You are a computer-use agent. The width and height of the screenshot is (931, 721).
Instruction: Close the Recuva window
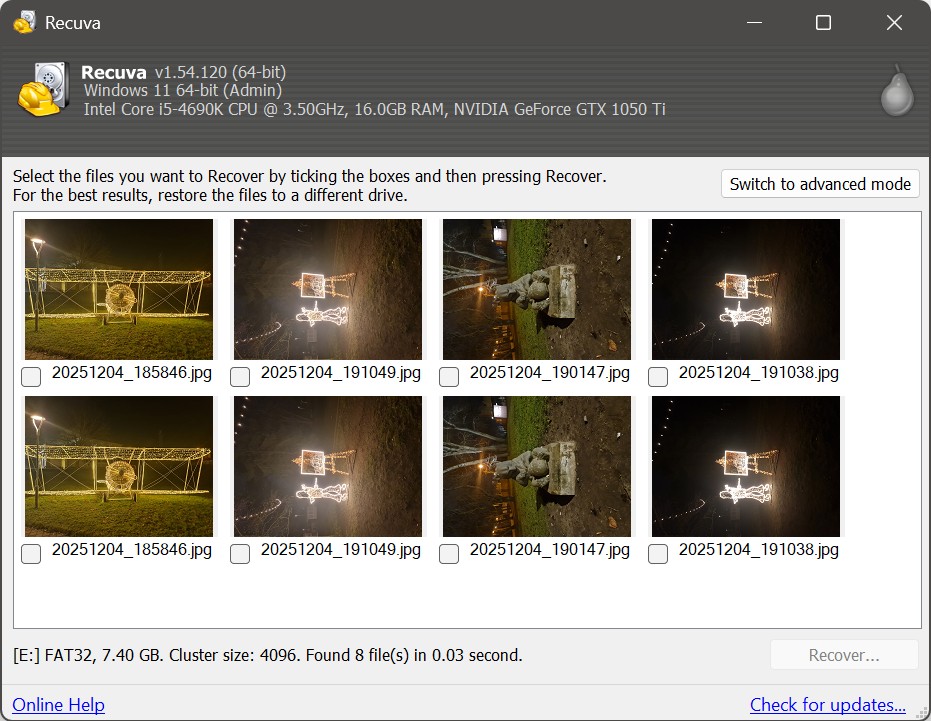click(894, 23)
